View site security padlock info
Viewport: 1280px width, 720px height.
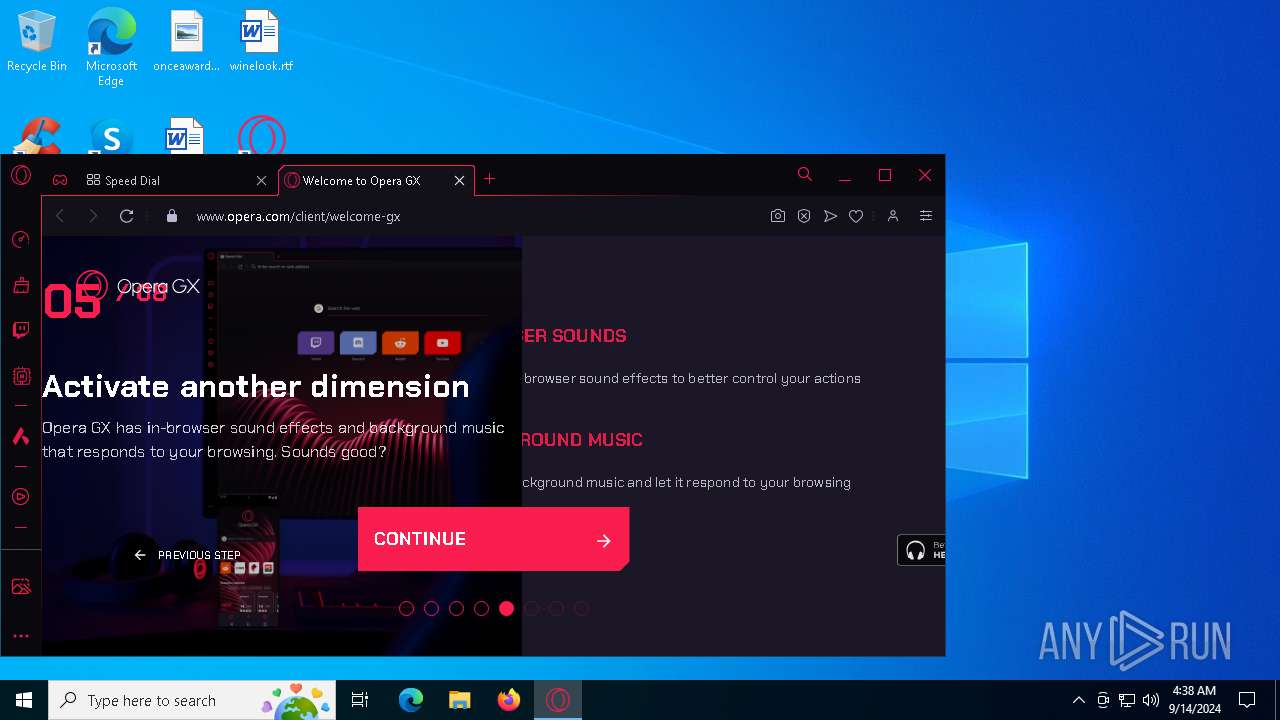click(x=172, y=216)
